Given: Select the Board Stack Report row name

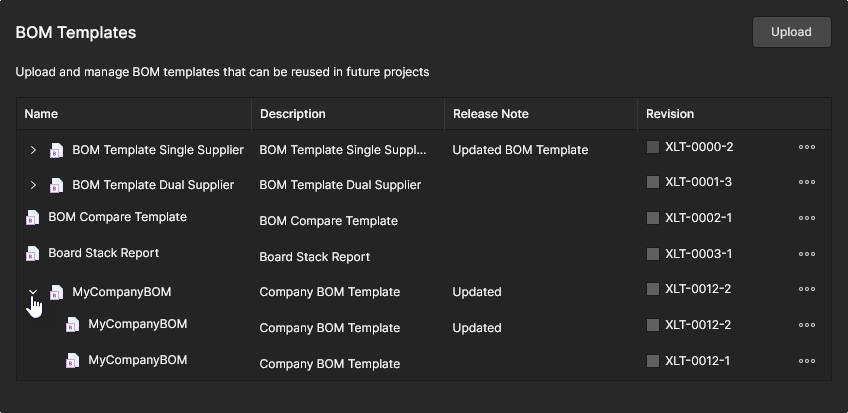Looking at the screenshot, I should point(103,253).
